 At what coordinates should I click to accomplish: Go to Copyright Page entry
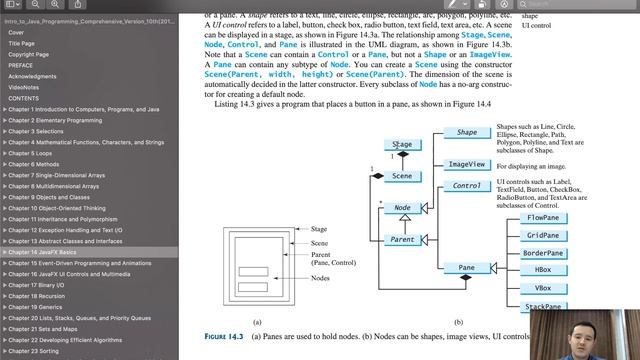tap(29, 54)
